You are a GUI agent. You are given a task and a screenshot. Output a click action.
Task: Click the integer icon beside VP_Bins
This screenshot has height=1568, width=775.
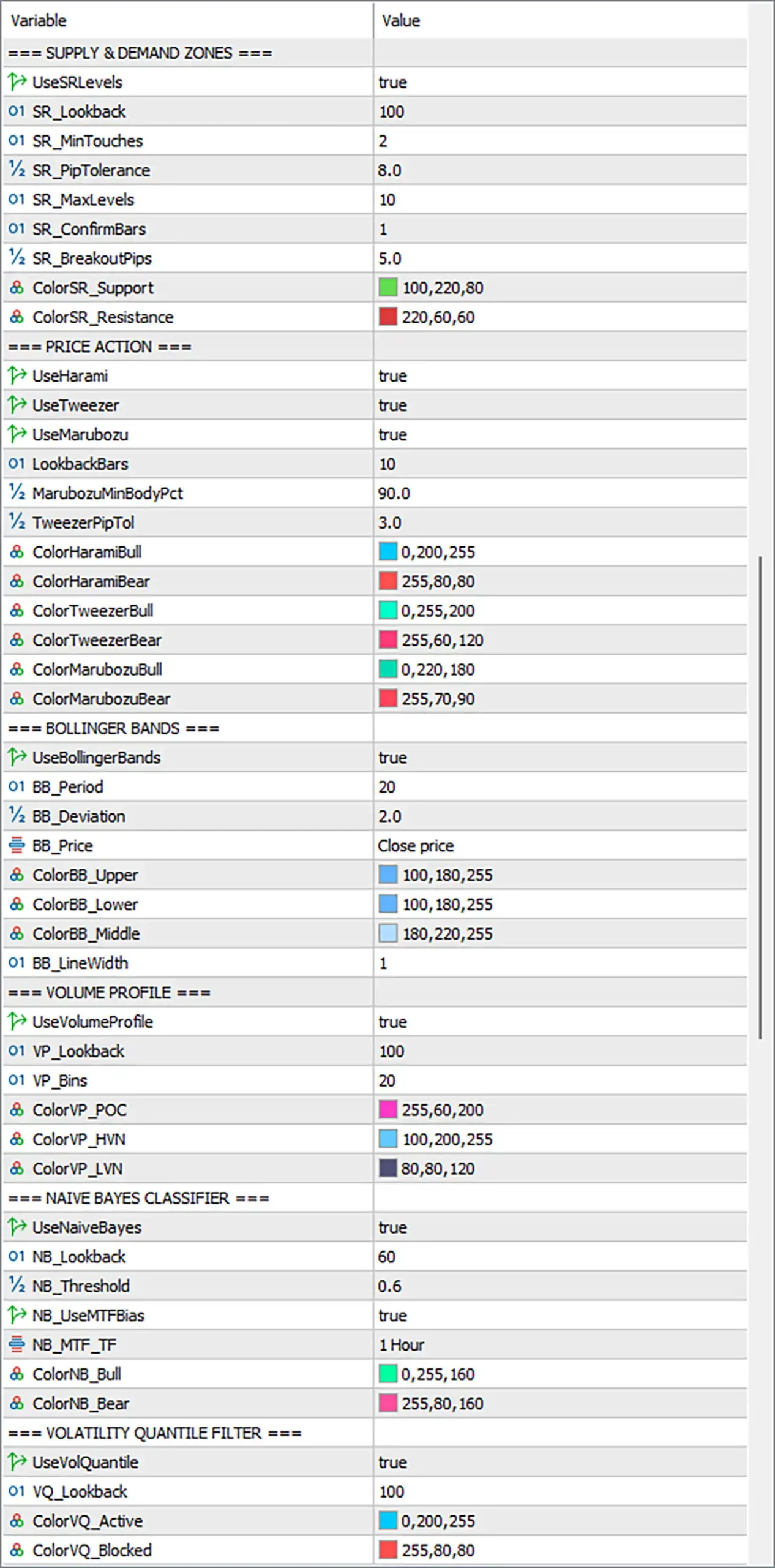pos(17,1080)
